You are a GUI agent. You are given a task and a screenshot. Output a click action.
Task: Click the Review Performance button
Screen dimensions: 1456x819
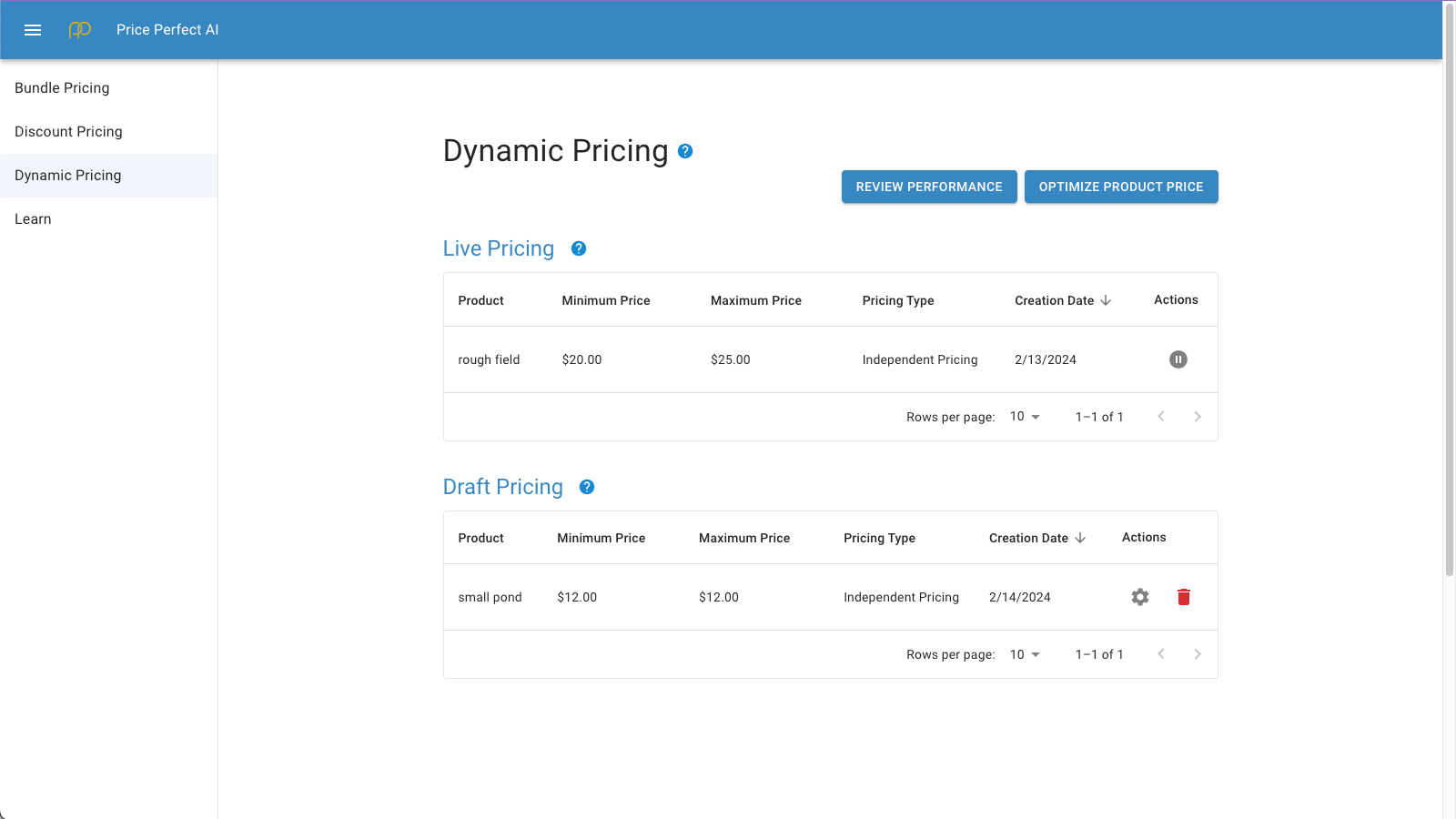[929, 187]
